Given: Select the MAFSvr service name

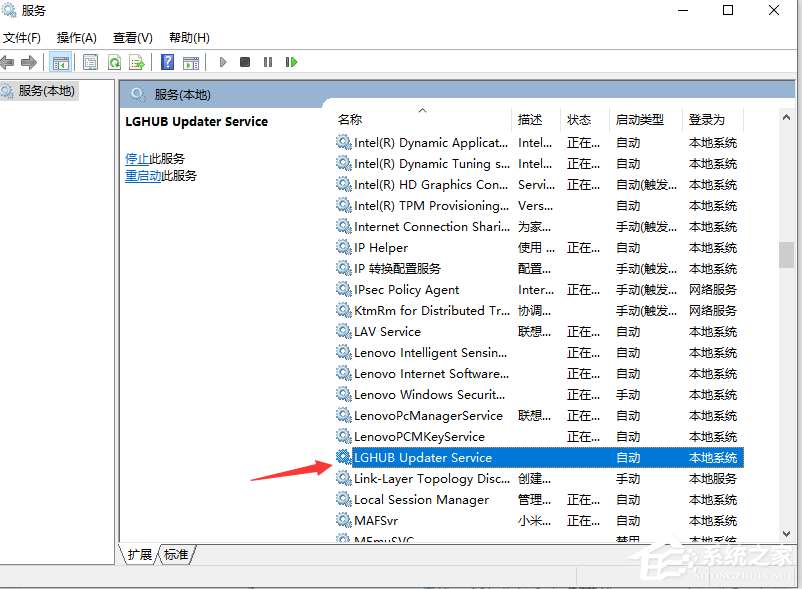Looking at the screenshot, I should (376, 520).
